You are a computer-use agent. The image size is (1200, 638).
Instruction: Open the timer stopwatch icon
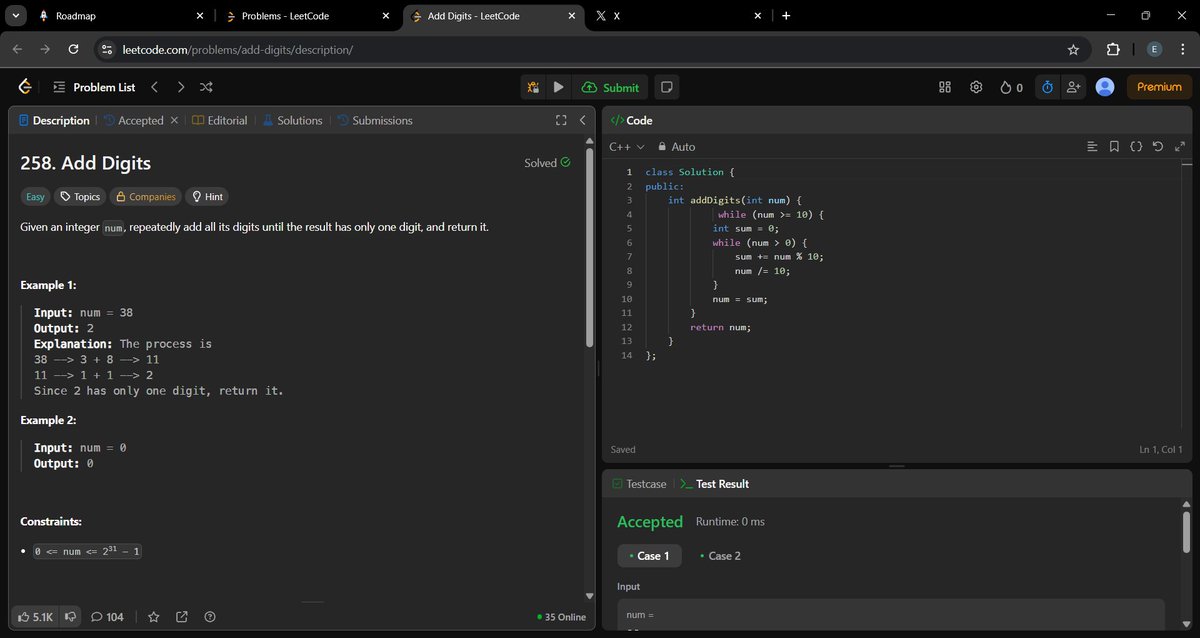tap(1047, 87)
